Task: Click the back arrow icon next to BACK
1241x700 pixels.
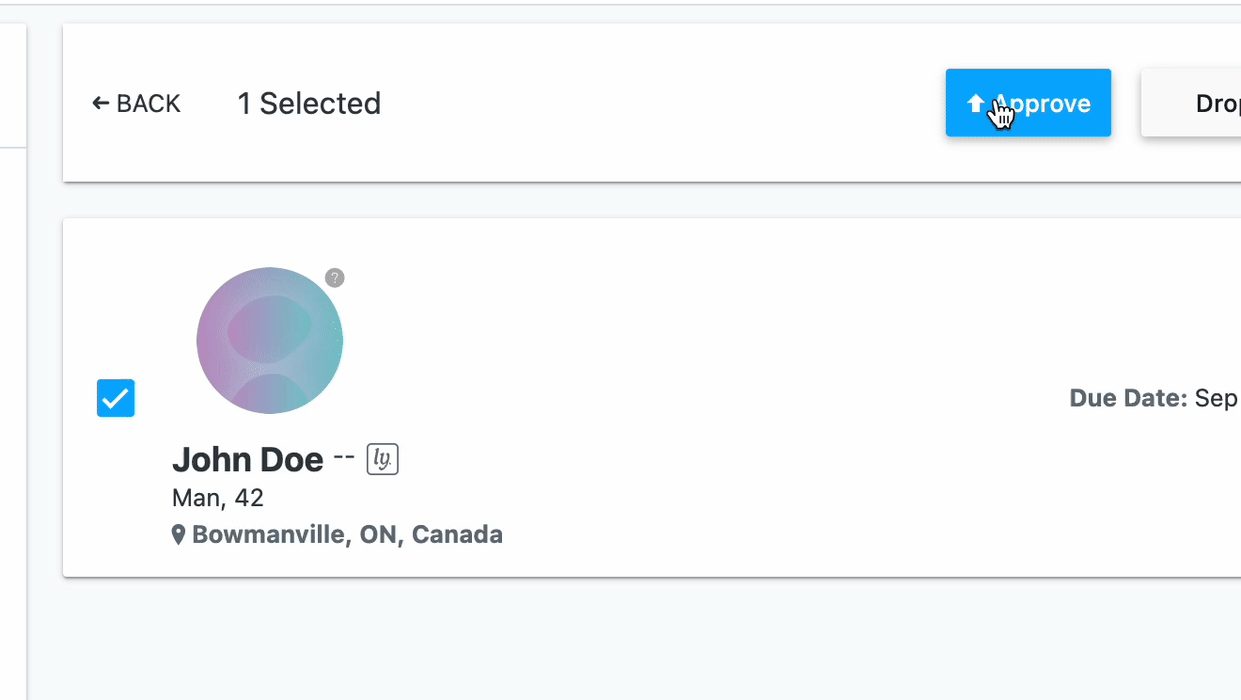Action: 100,103
